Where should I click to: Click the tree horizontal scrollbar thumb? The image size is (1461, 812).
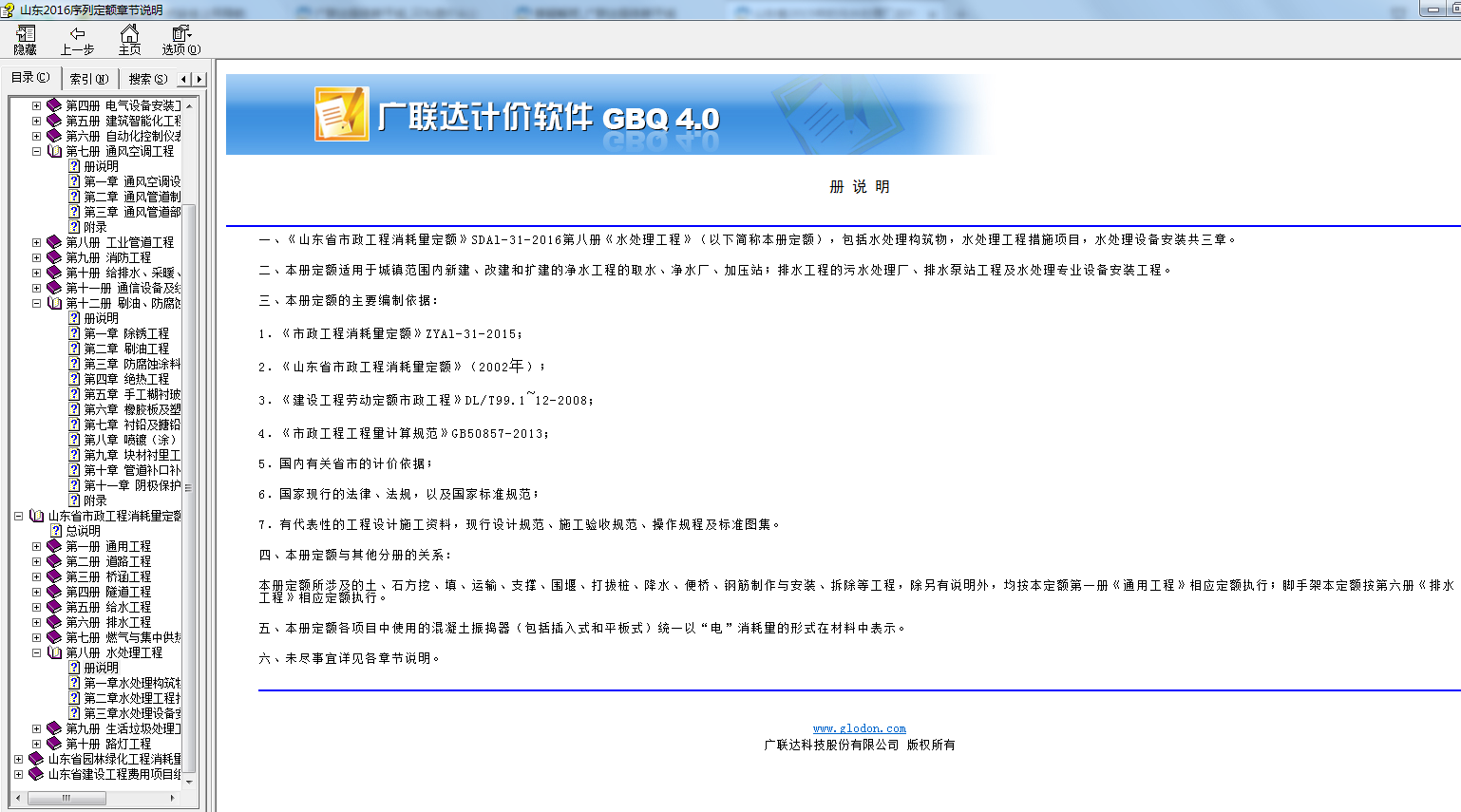(66, 798)
